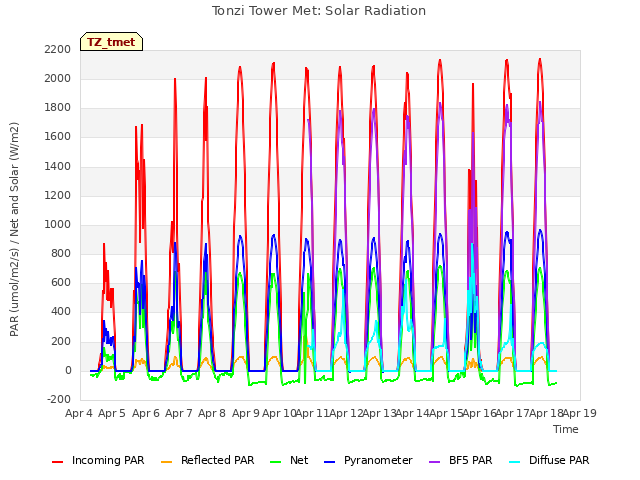This screenshot has height=480, width=640.
Task: Click the 1800 y-axis tick label
Action: coord(58,108)
